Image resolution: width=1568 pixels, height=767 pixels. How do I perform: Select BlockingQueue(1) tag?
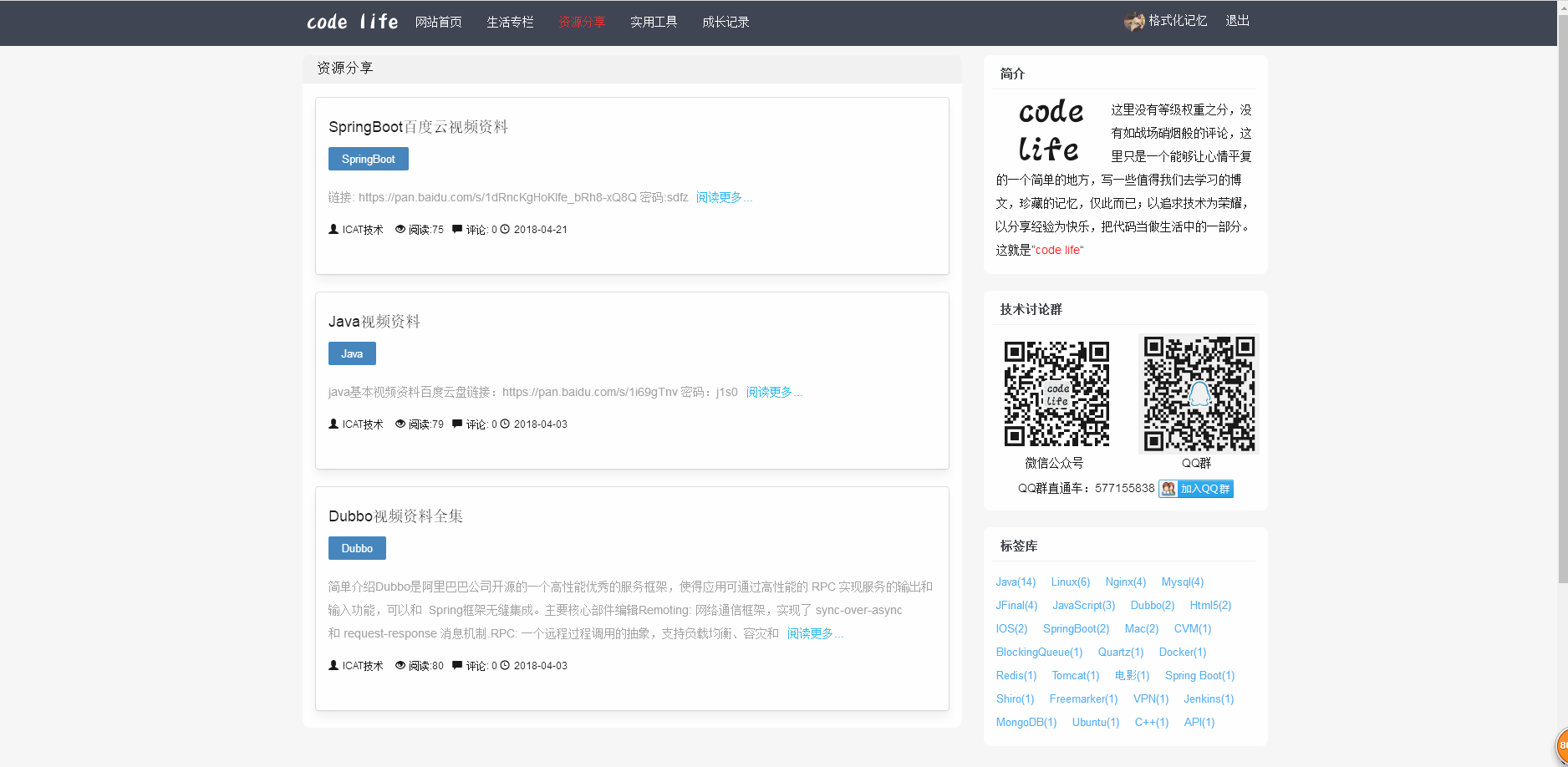click(1039, 652)
